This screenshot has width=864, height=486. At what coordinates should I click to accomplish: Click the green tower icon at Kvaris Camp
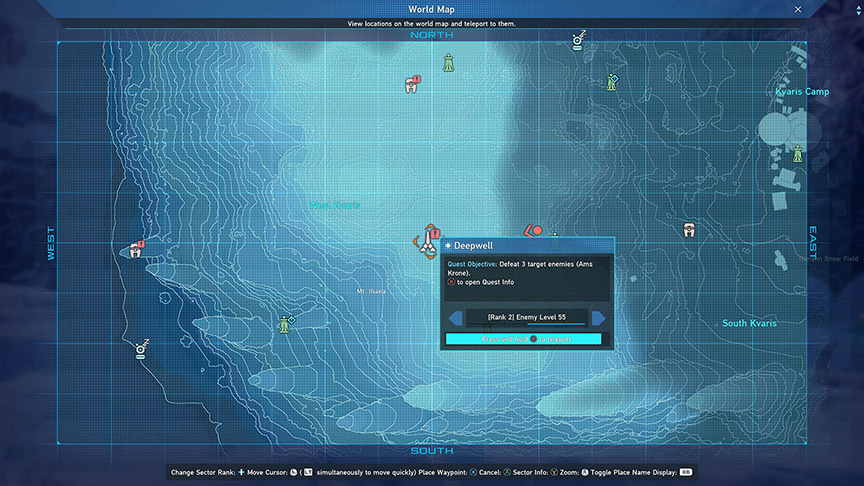click(798, 152)
